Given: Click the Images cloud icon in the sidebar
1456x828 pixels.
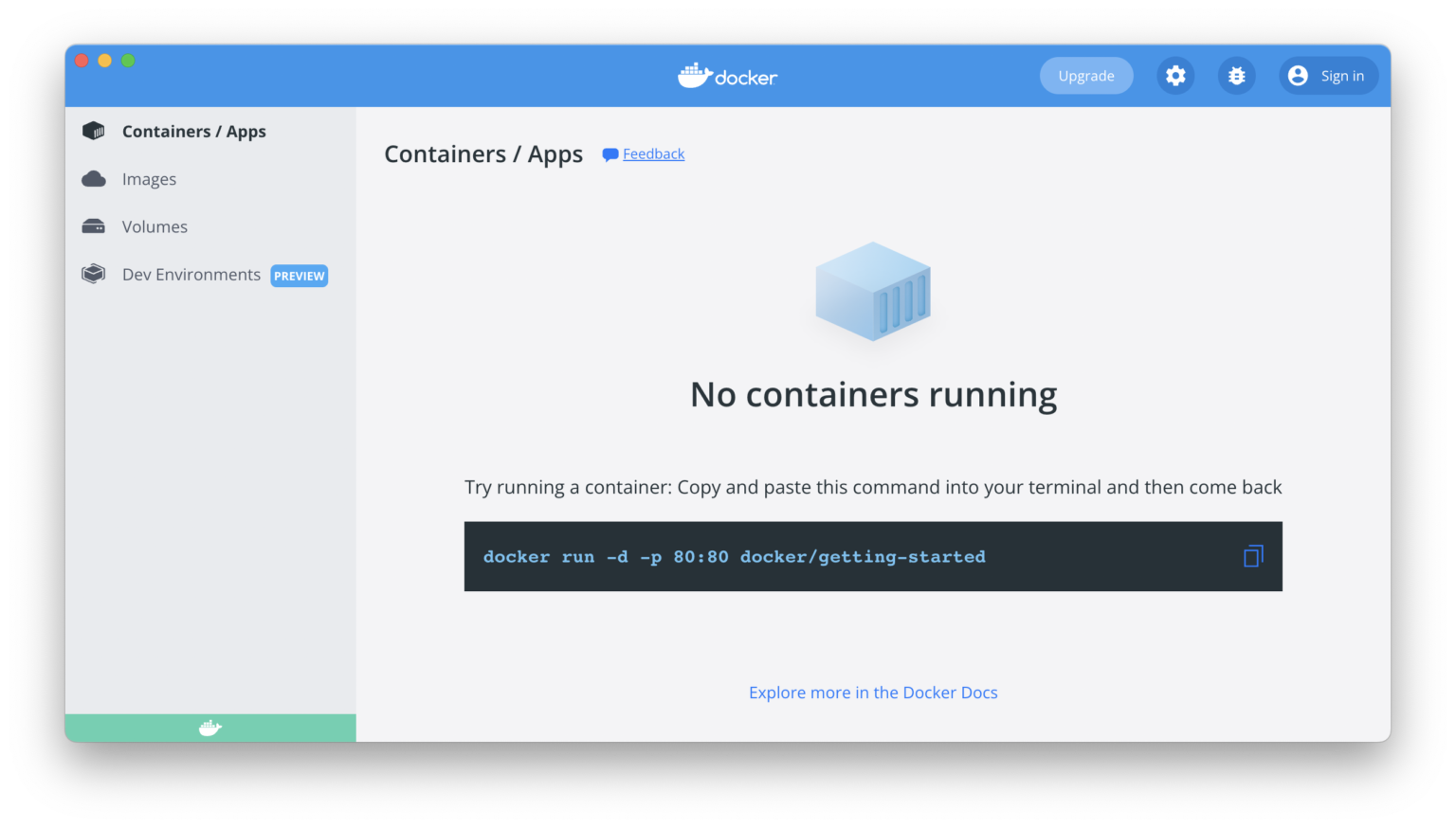Looking at the screenshot, I should [94, 178].
